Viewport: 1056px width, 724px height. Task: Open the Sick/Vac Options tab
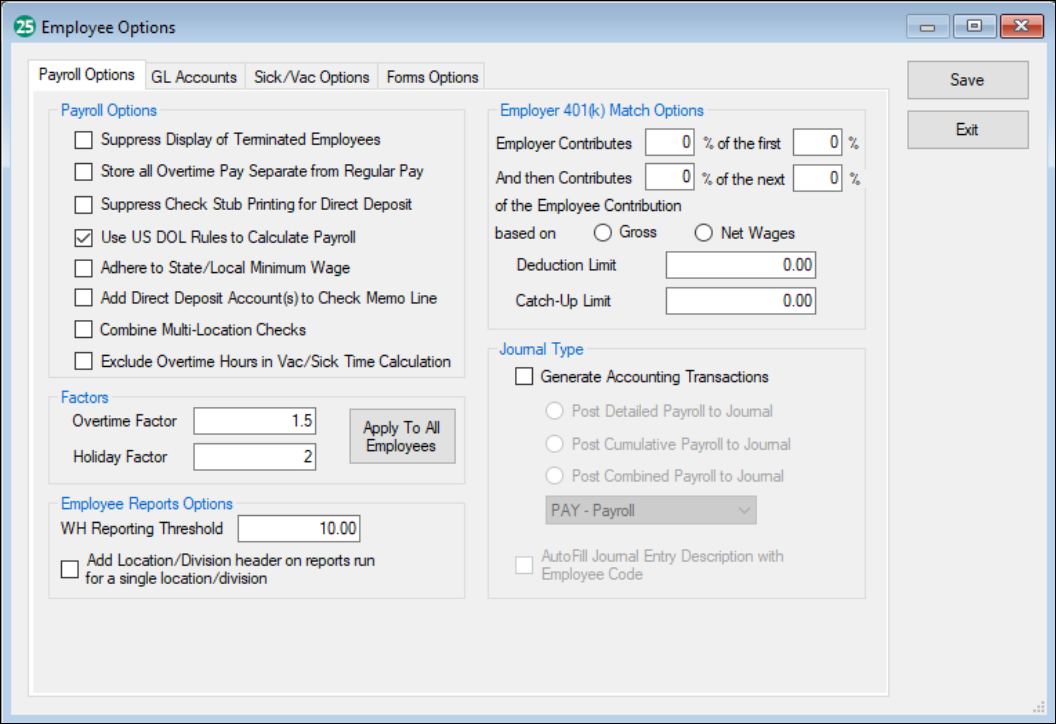tap(311, 75)
